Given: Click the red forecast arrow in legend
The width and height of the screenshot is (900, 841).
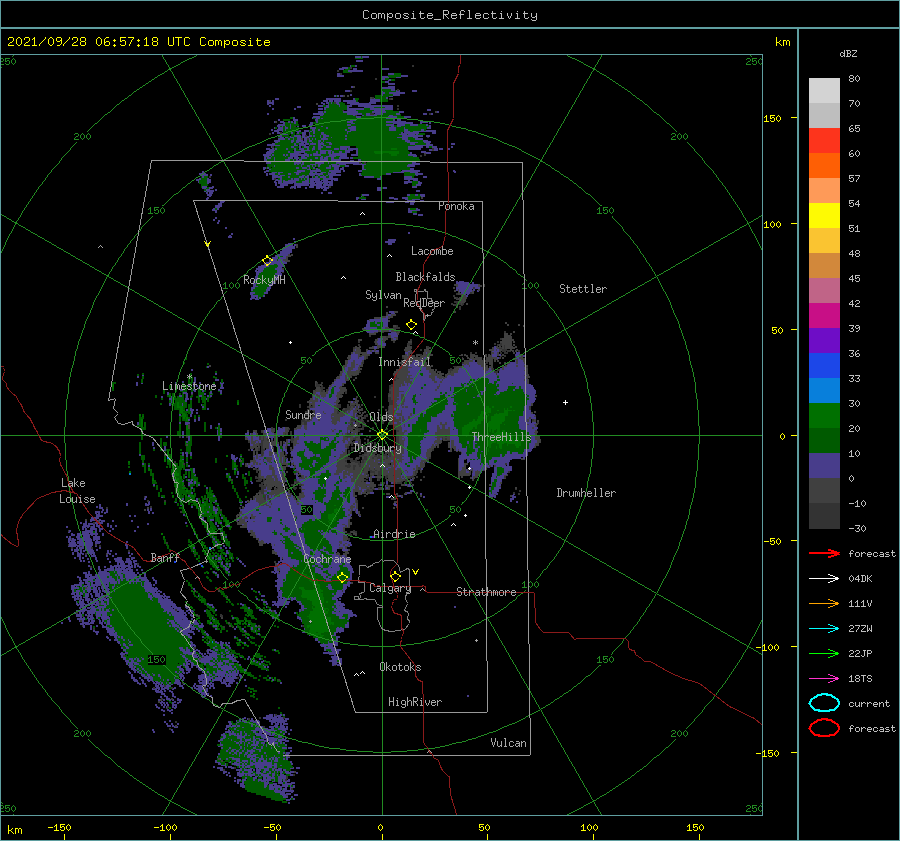Looking at the screenshot, I should point(824,553).
